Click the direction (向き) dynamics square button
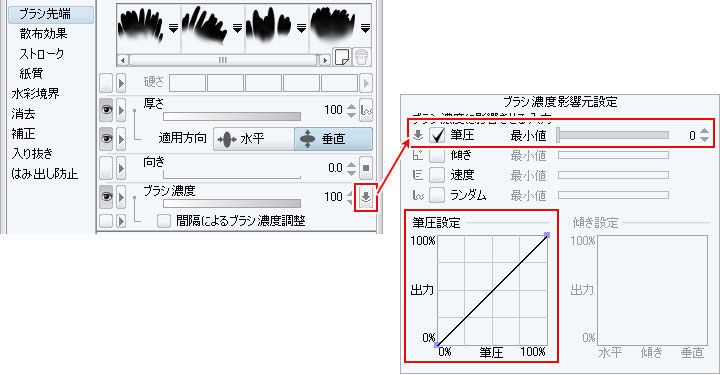This screenshot has height=375, width=720. (x=366, y=168)
